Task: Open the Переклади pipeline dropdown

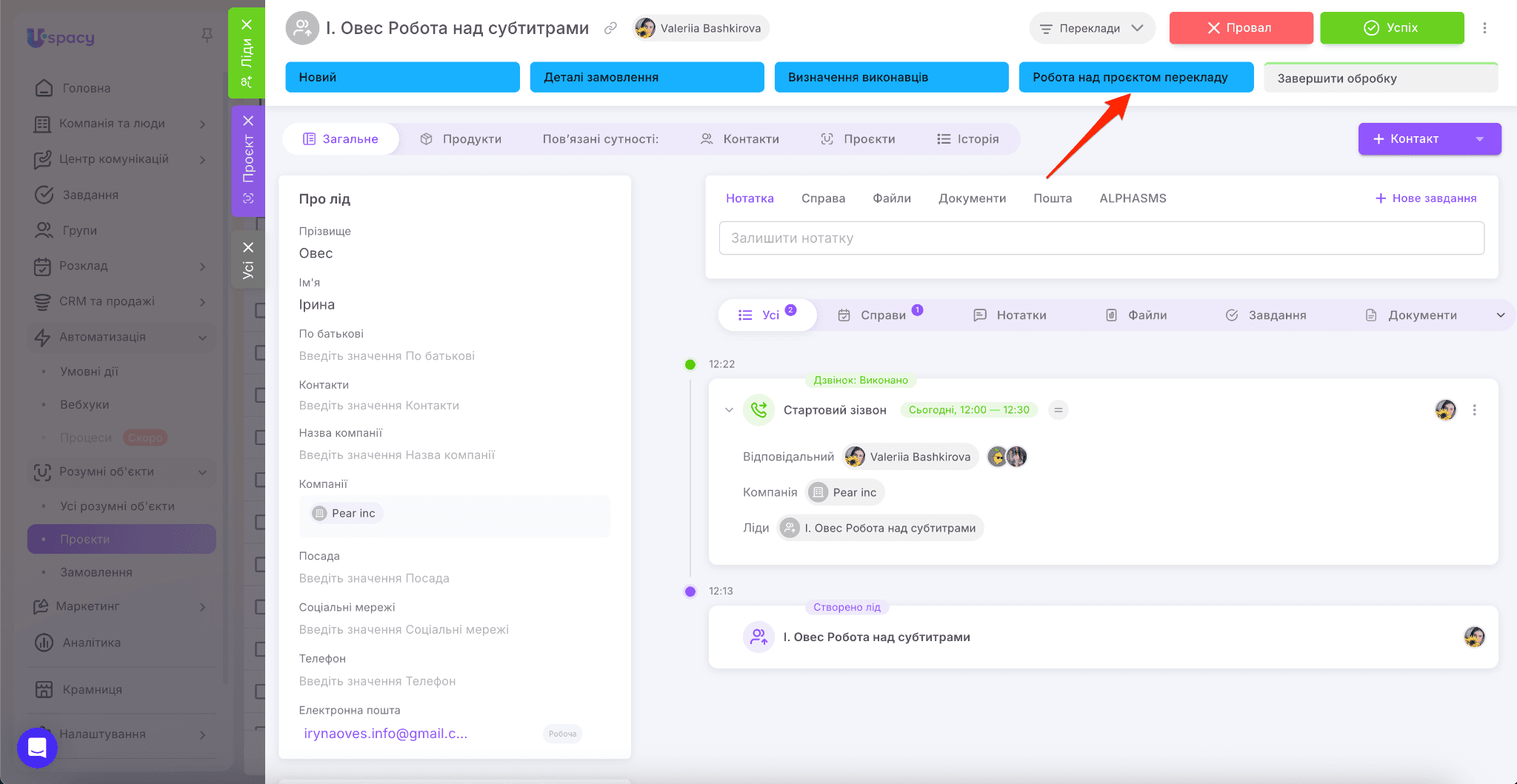Action: pos(1092,28)
